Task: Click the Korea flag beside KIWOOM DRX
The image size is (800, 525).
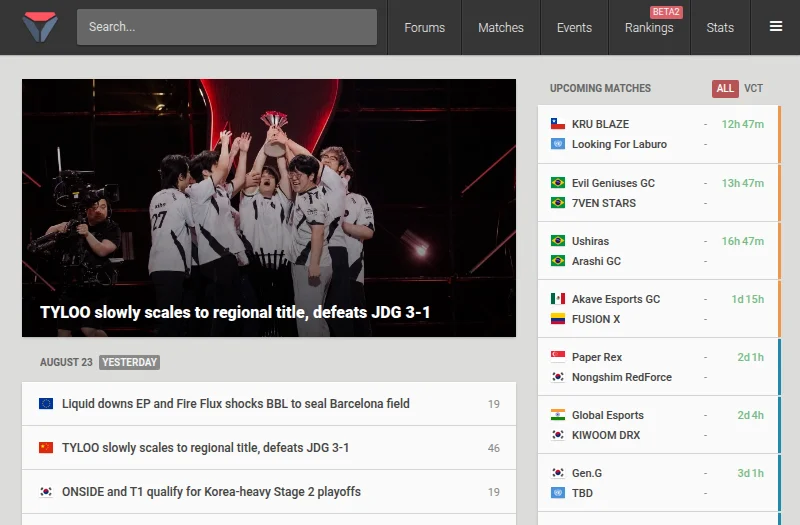Action: point(558,435)
